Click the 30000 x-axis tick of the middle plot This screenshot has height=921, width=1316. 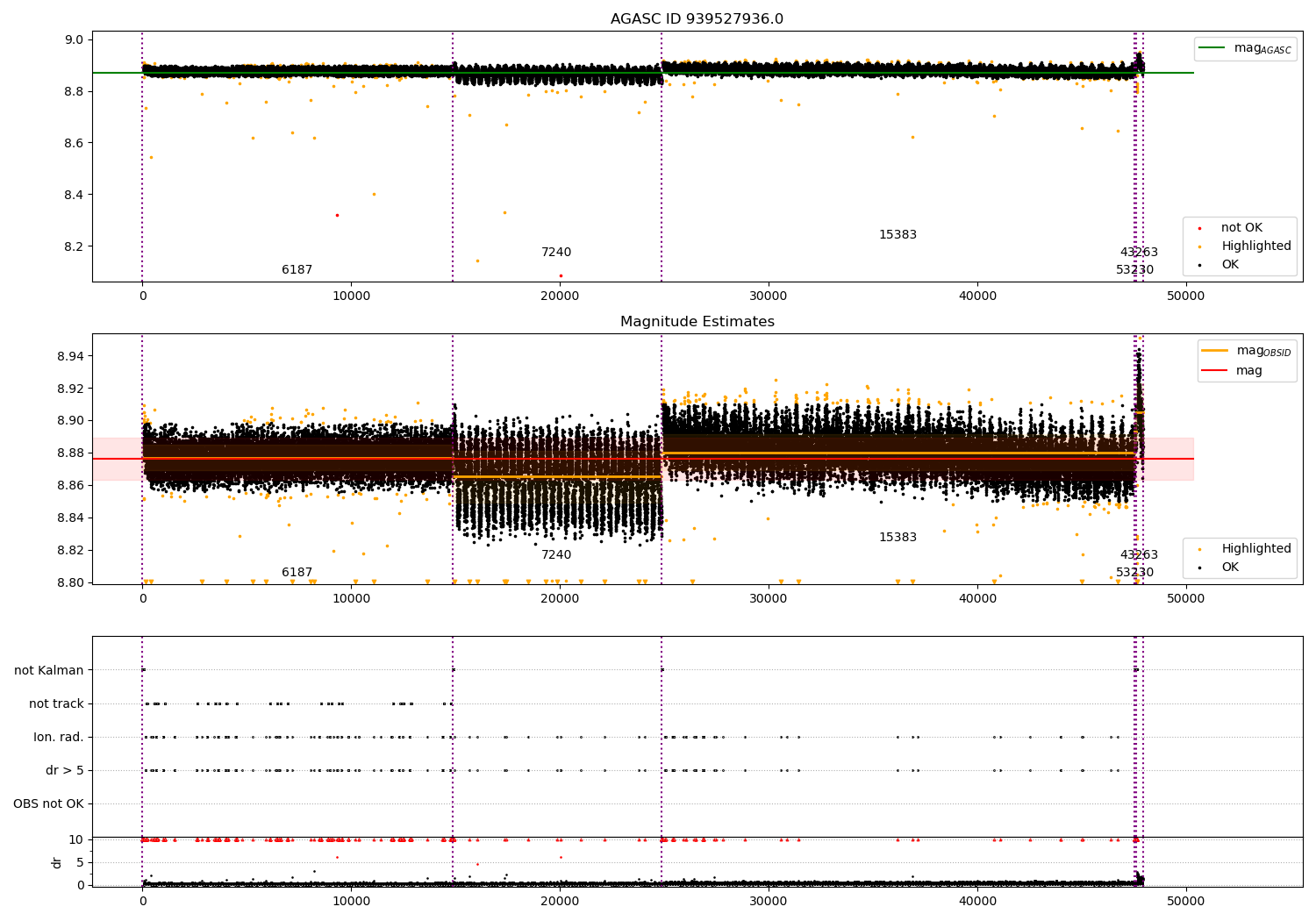(769, 599)
